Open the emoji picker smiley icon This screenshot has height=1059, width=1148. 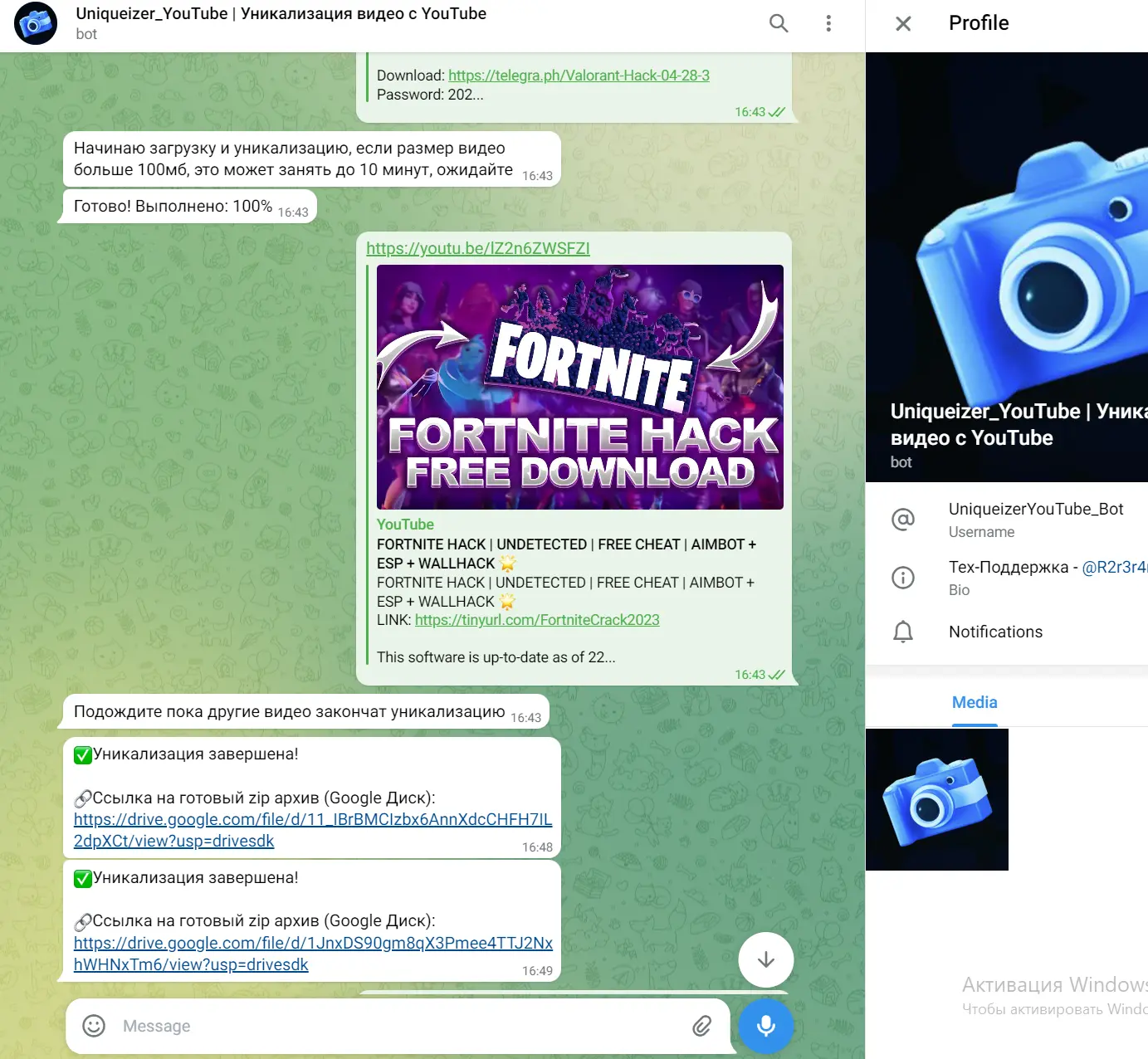coord(94,1026)
